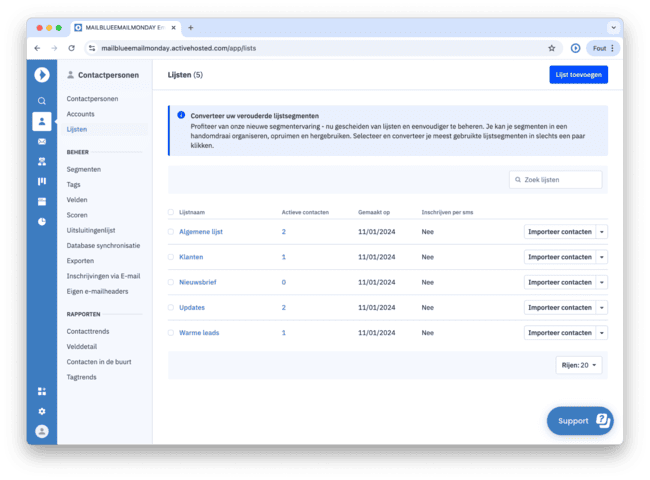Open the Site window icon in sidebar
Viewport: 650px width, 480px height.
42,201
